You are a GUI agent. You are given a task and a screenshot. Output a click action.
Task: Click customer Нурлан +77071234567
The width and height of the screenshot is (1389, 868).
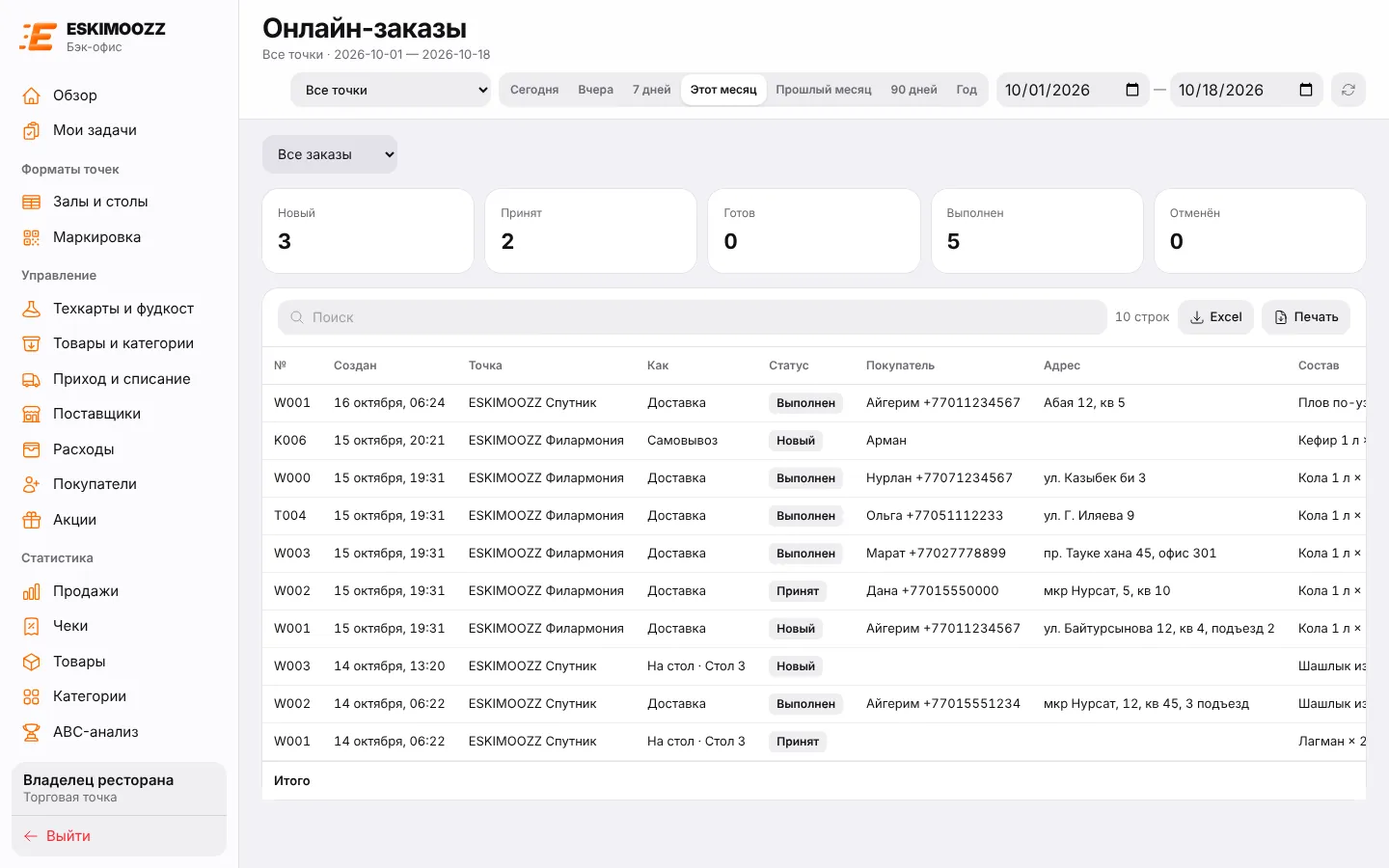(x=940, y=478)
